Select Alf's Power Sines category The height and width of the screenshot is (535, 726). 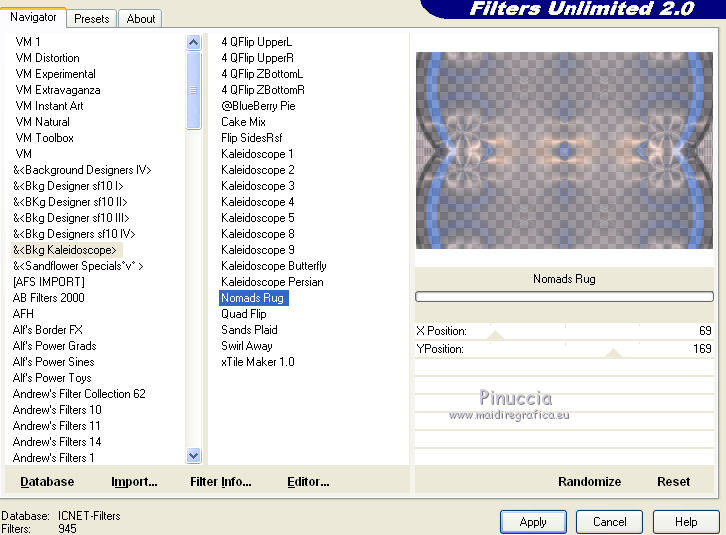pyautogui.click(x=54, y=362)
